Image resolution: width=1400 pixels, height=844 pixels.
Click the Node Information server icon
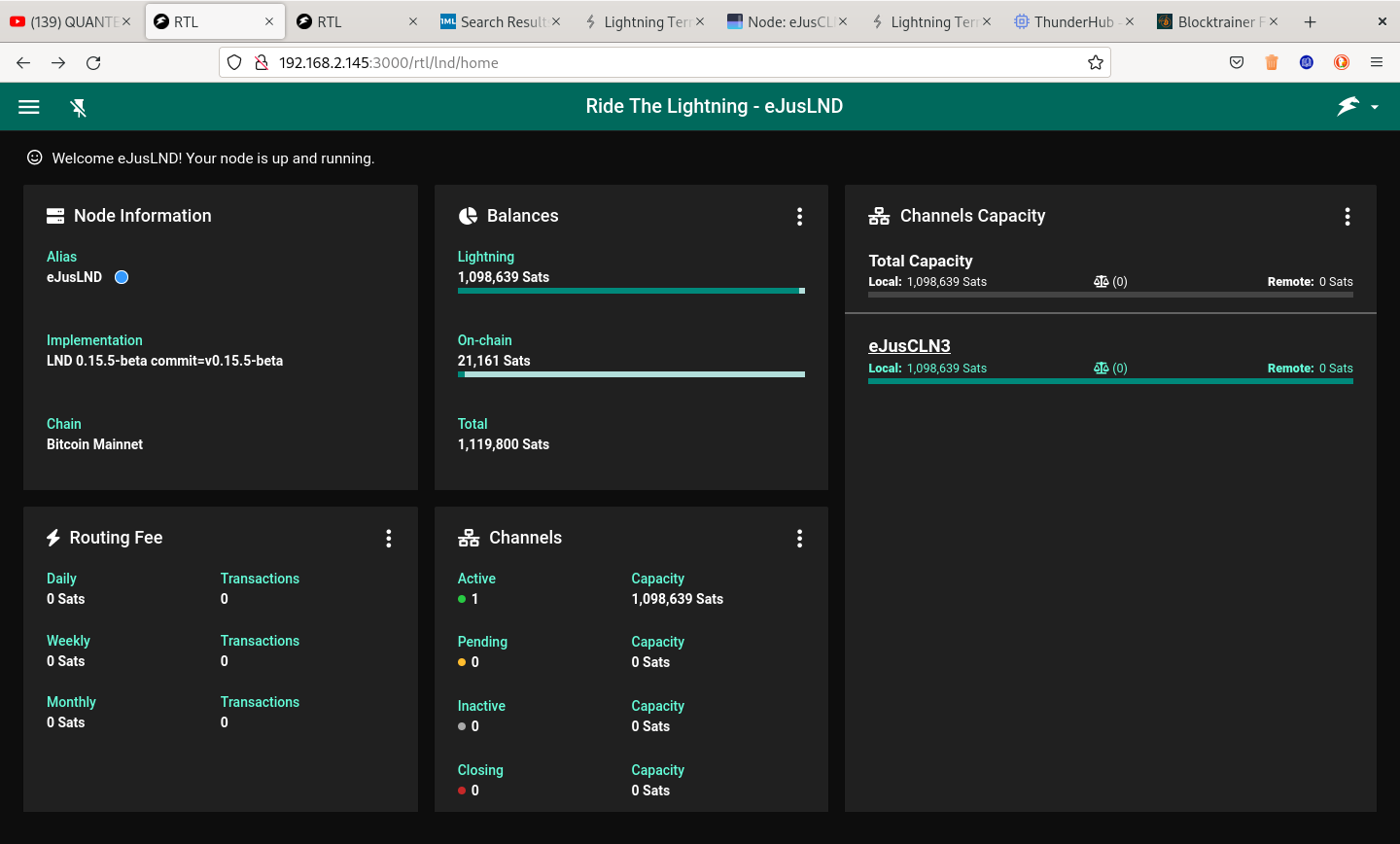click(55, 216)
